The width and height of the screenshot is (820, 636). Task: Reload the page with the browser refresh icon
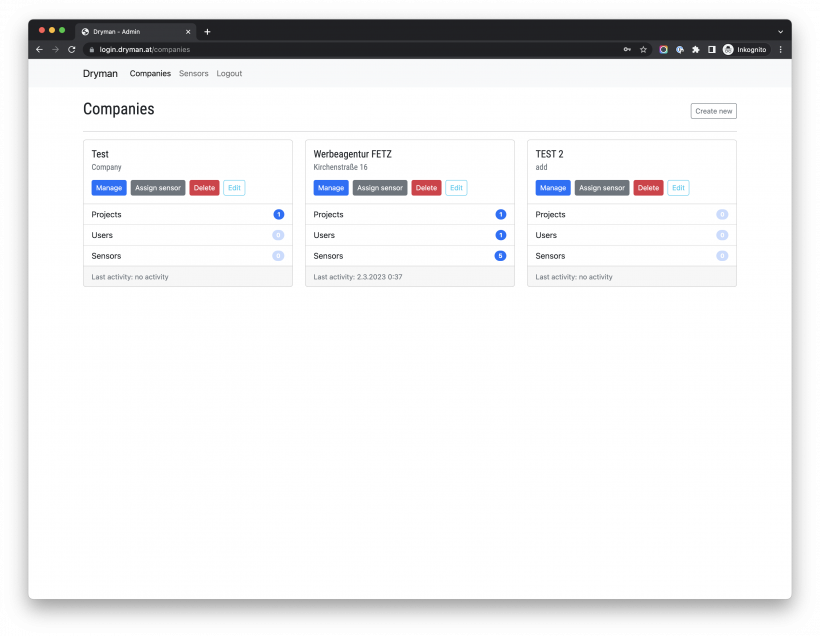click(x=71, y=49)
